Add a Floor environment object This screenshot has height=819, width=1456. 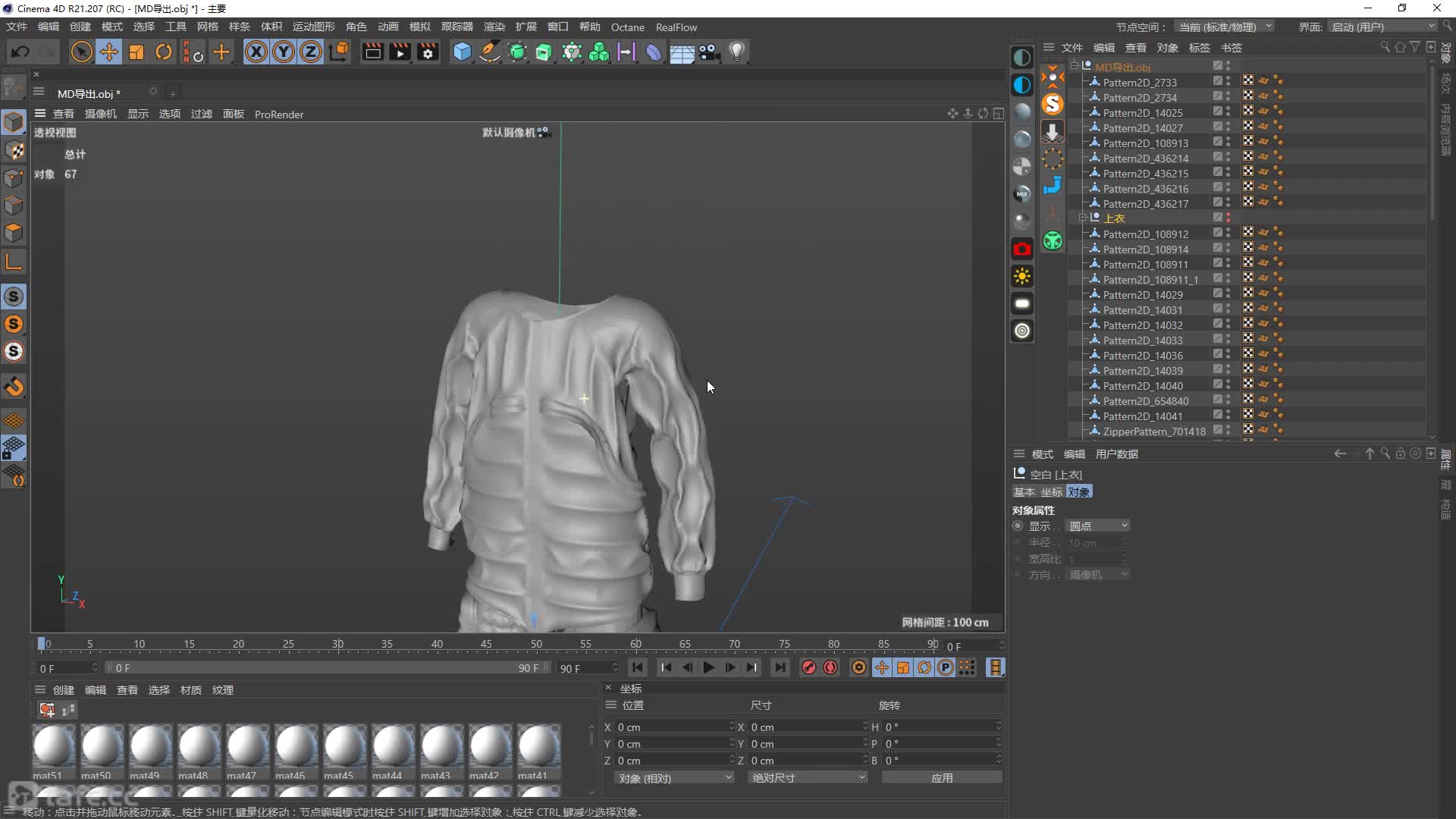682,52
